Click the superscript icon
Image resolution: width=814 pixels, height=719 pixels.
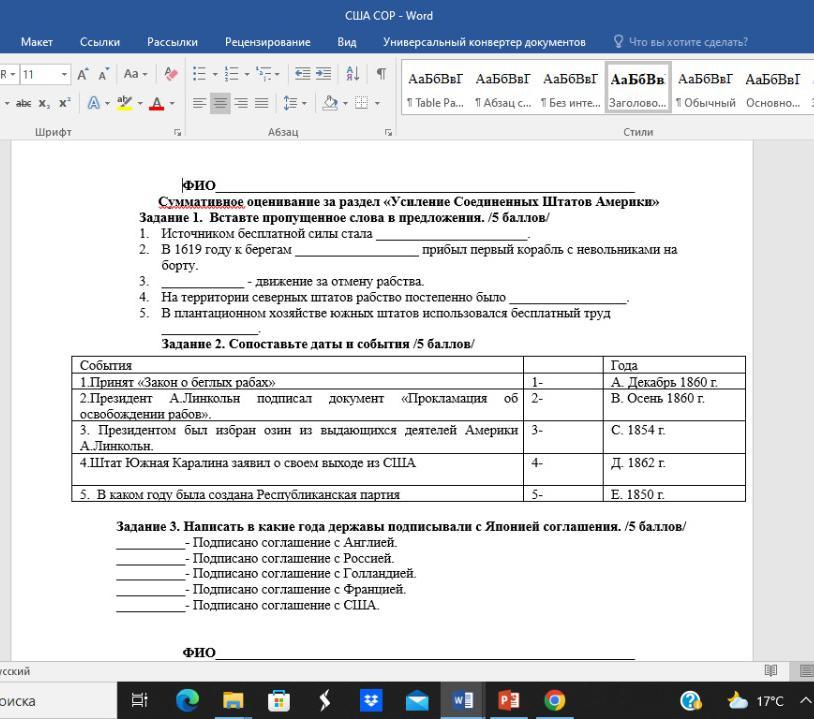(x=64, y=103)
